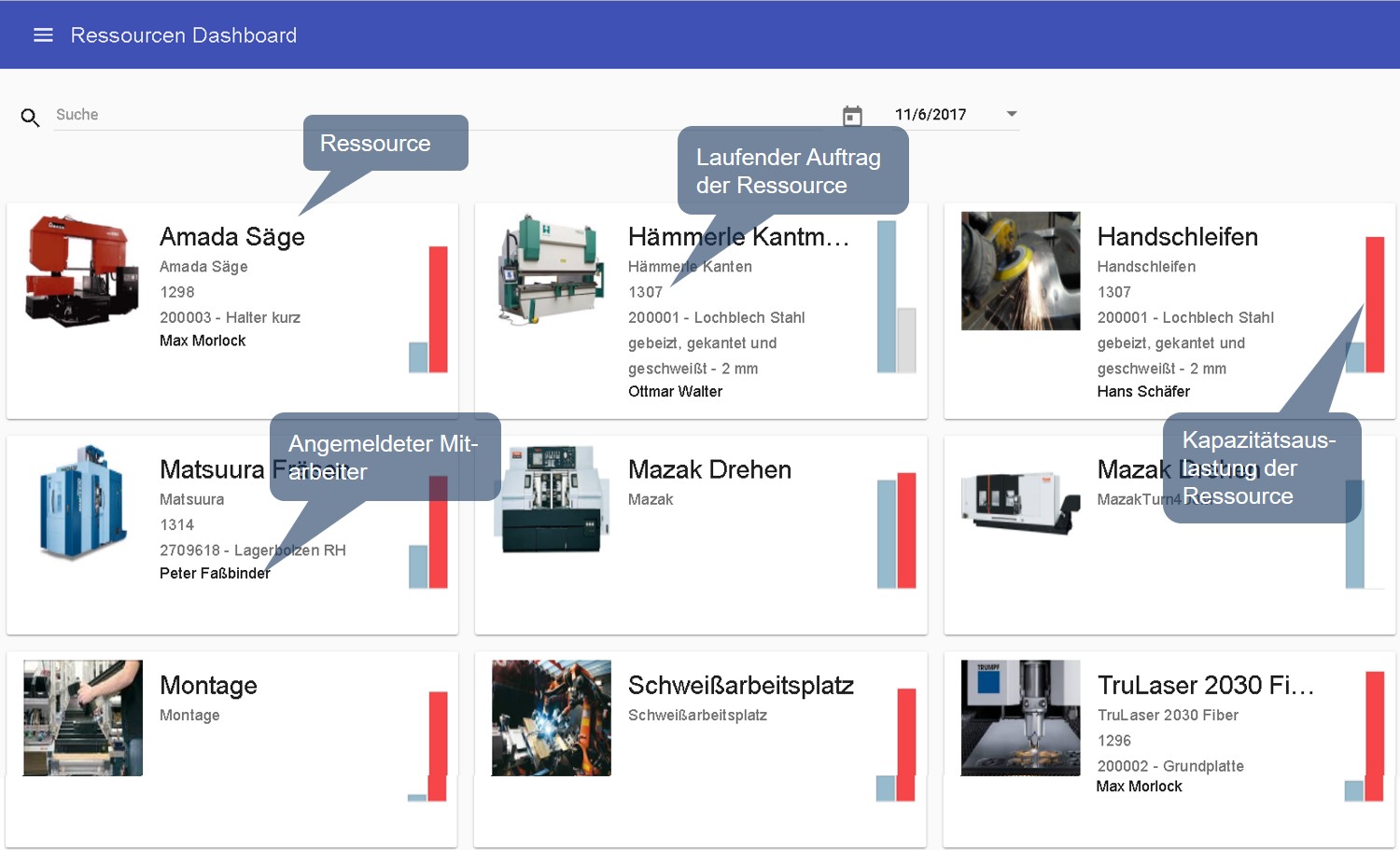The image size is (1400, 850).
Task: Click the Handschleifen red capacity bar
Action: 1375,304
